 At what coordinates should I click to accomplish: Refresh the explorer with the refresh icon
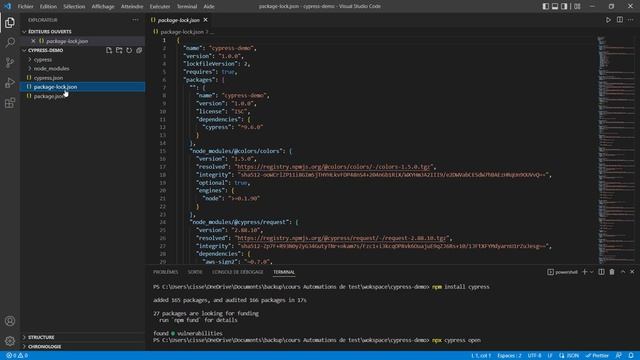[x=129, y=50]
